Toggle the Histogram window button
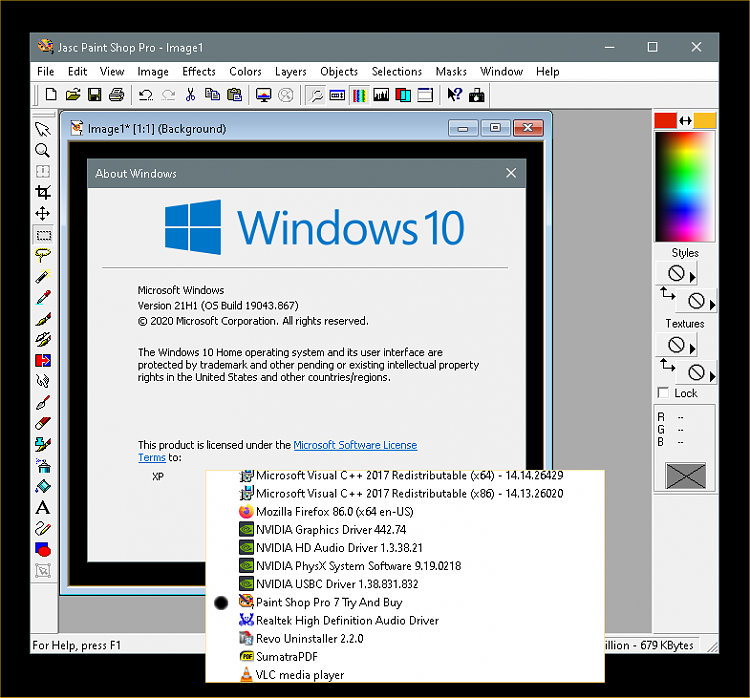Viewport: 750px width, 698px height. pyautogui.click(x=381, y=95)
